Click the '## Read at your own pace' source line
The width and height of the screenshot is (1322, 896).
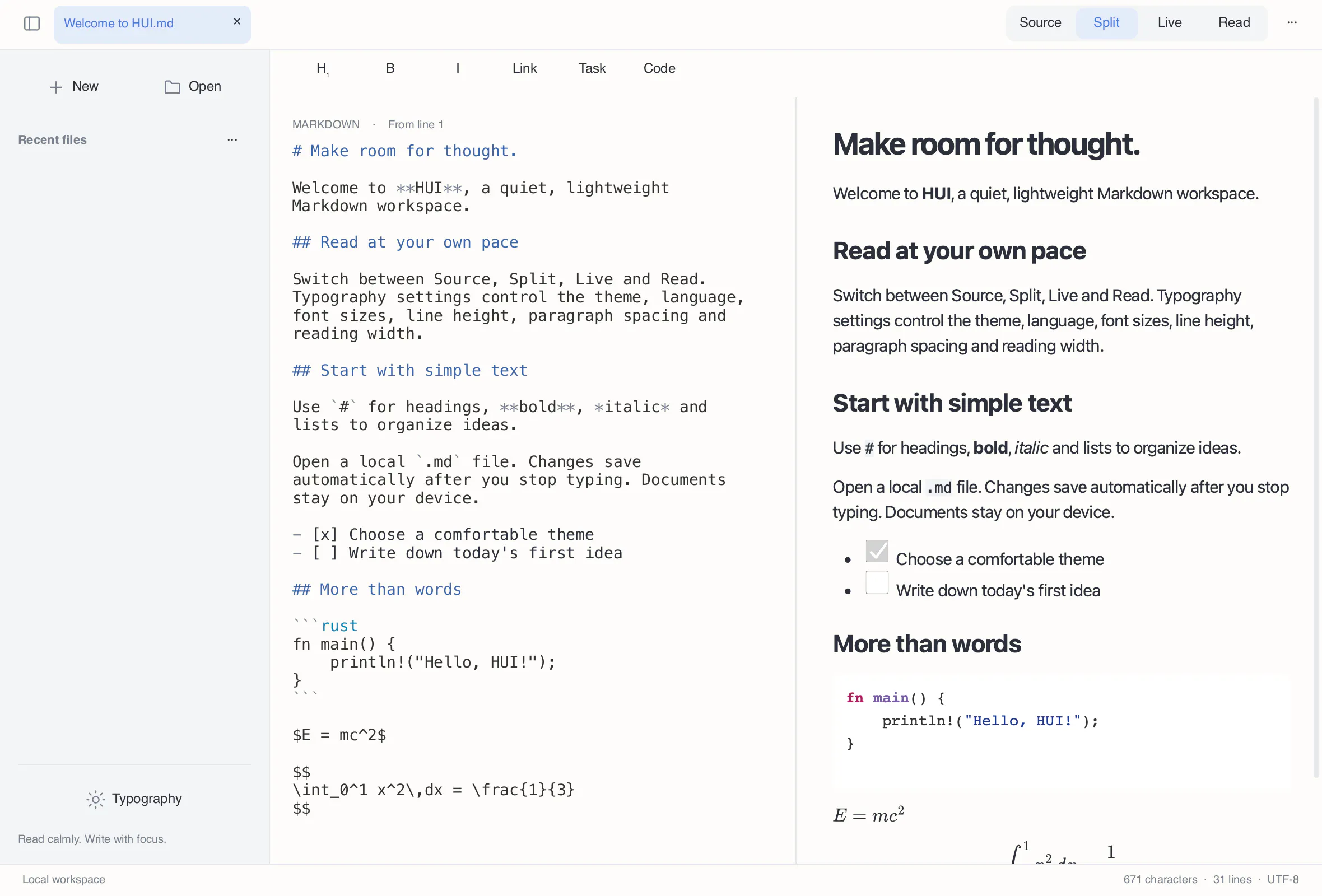point(405,243)
